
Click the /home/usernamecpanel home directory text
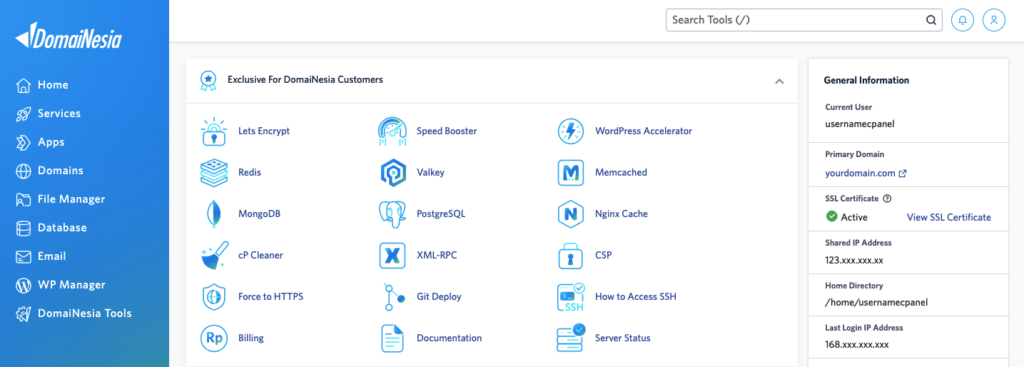[x=876, y=302]
